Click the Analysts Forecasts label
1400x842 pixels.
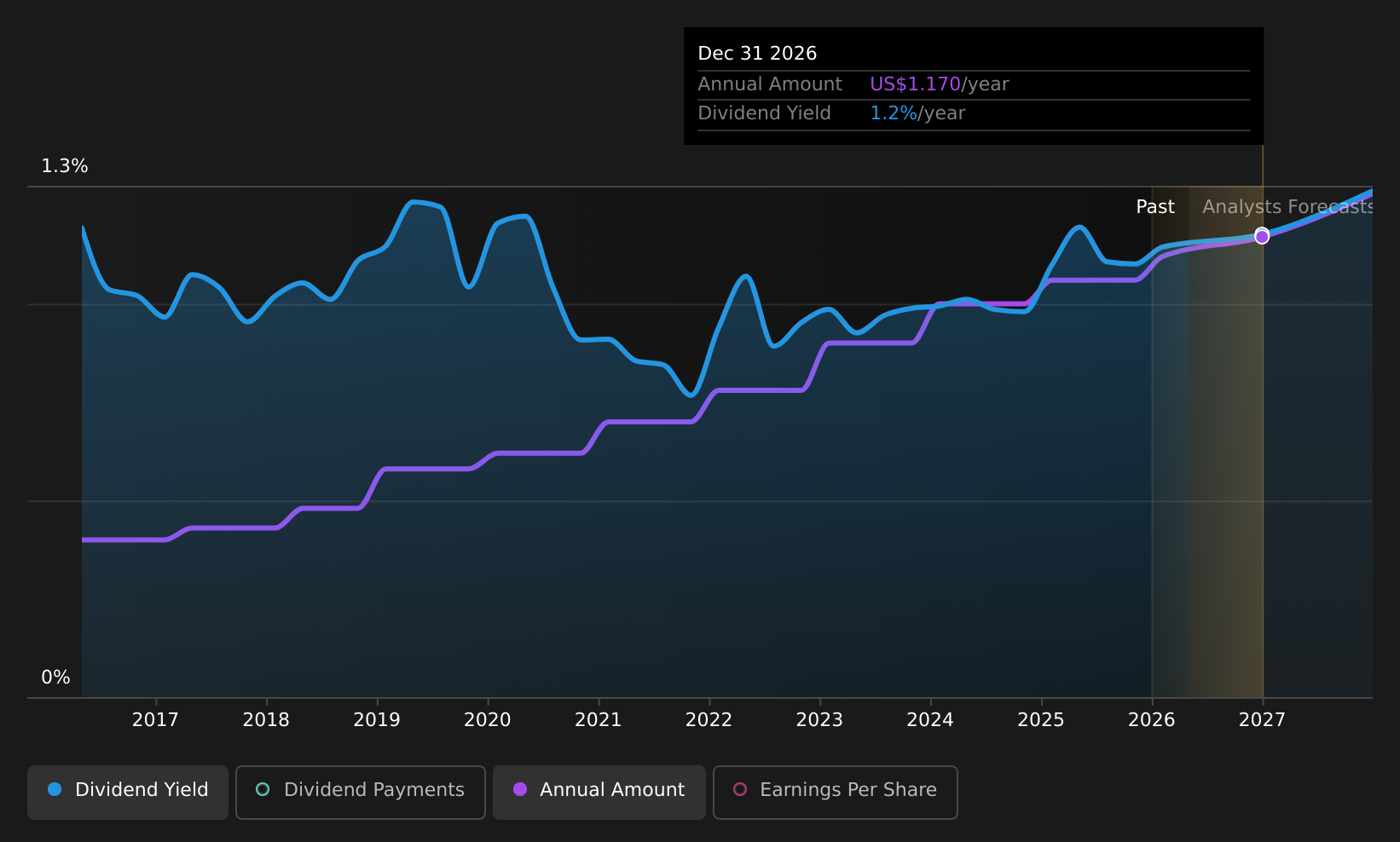point(1287,207)
